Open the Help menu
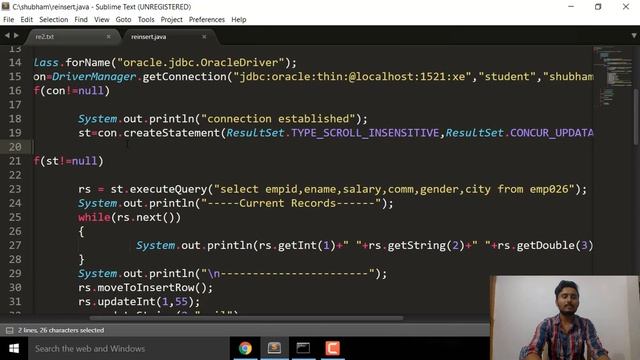This screenshot has width=640, height=360. coord(239,20)
